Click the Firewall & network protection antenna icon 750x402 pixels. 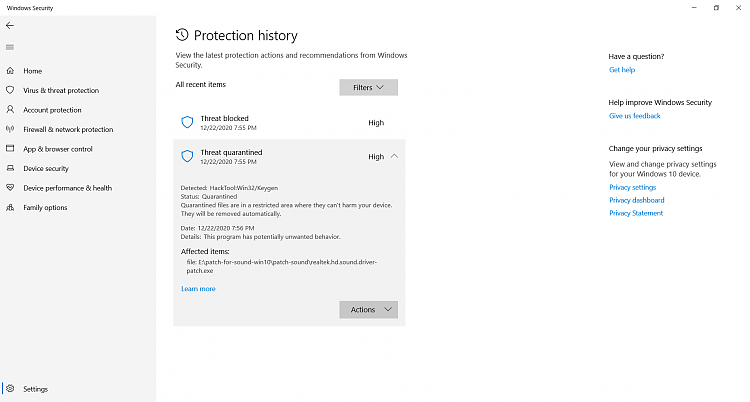[10, 129]
